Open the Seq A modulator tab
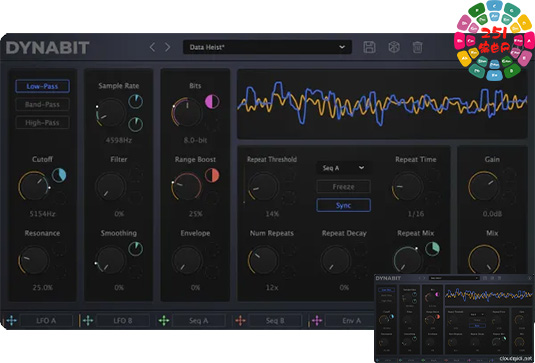 pyautogui.click(x=199, y=321)
